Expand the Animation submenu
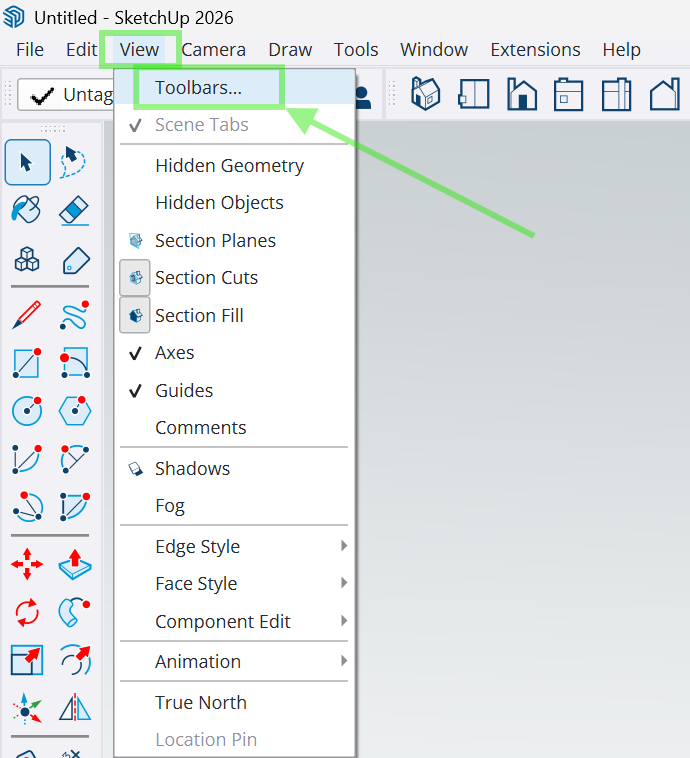This screenshot has width=690, height=758. (235, 662)
